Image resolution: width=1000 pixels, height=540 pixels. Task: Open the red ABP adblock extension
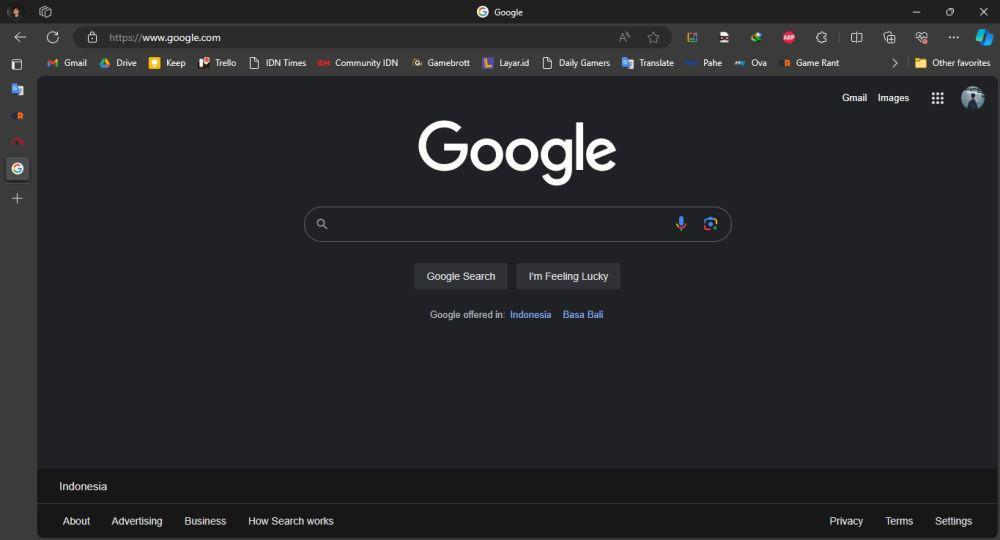(789, 38)
